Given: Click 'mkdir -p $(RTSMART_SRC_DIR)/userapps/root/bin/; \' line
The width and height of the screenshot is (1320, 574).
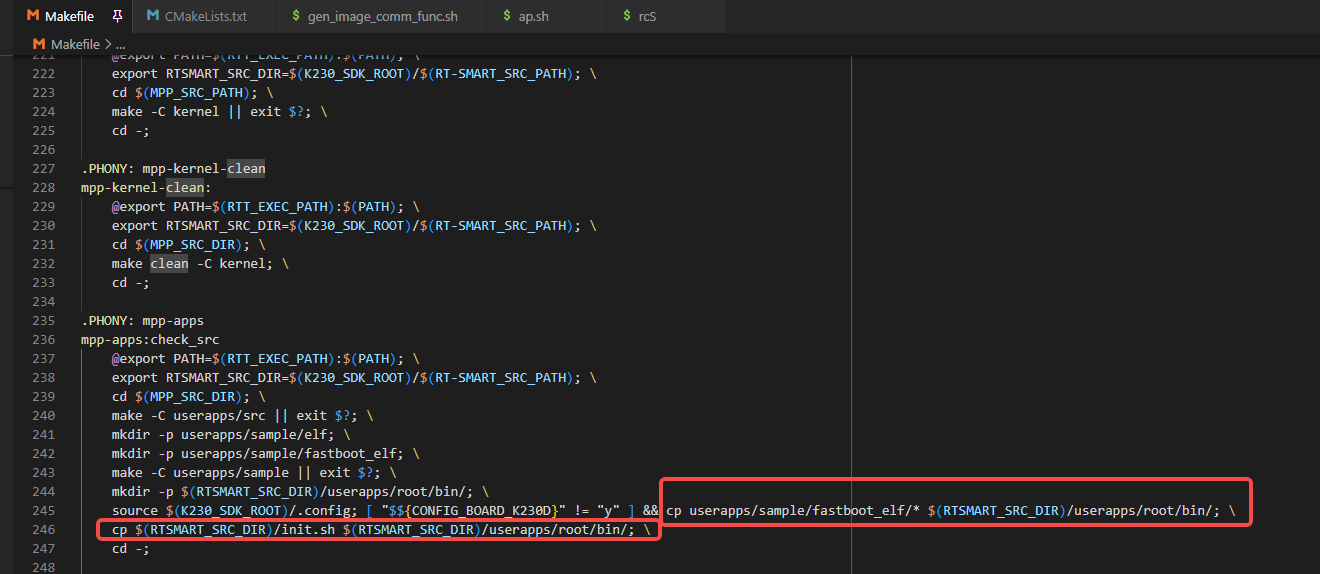Looking at the screenshot, I should pyautogui.click(x=300, y=491).
